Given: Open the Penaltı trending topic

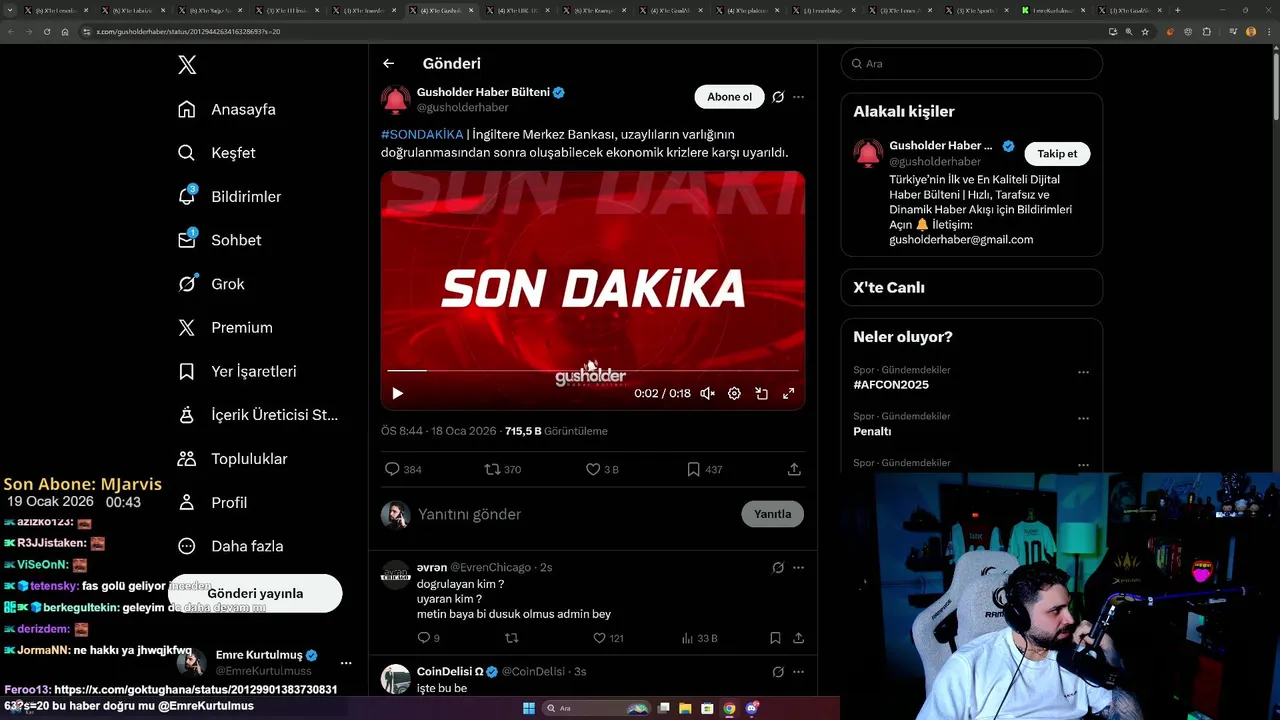Looking at the screenshot, I should [872, 431].
